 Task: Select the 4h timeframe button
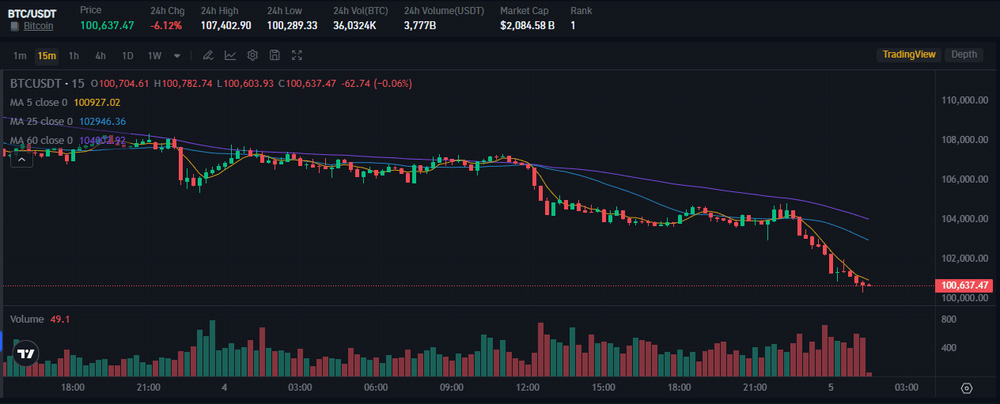pyautogui.click(x=100, y=55)
